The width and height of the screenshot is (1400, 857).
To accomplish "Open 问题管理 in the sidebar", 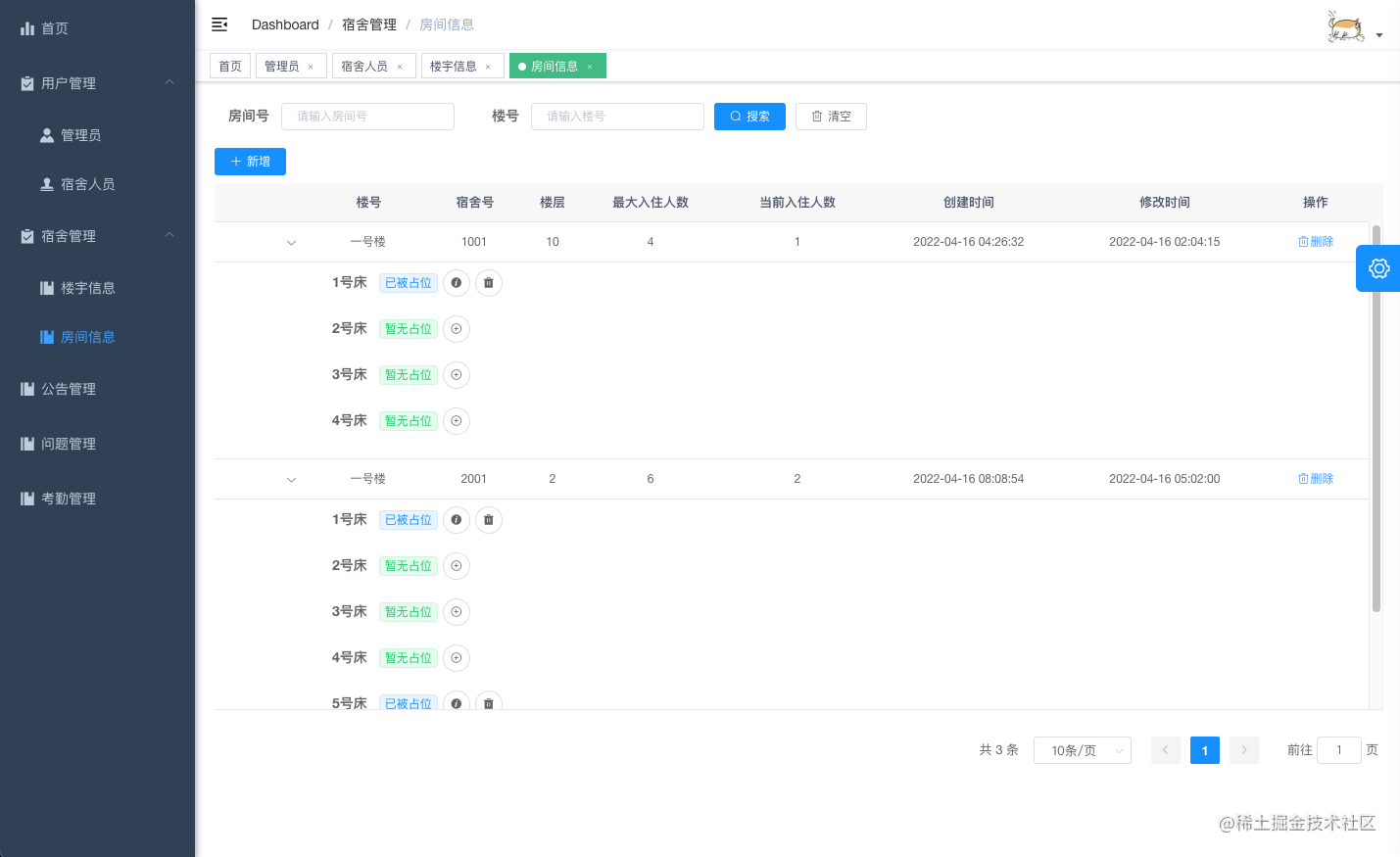I will (x=98, y=444).
